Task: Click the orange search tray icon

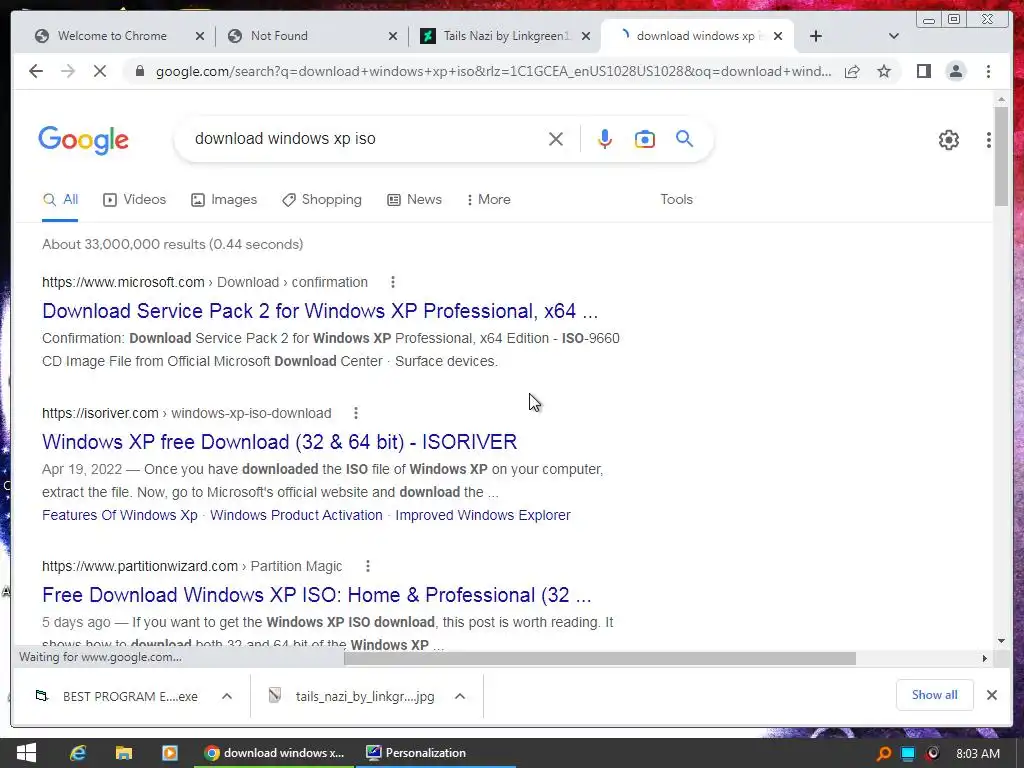Action: (x=884, y=754)
